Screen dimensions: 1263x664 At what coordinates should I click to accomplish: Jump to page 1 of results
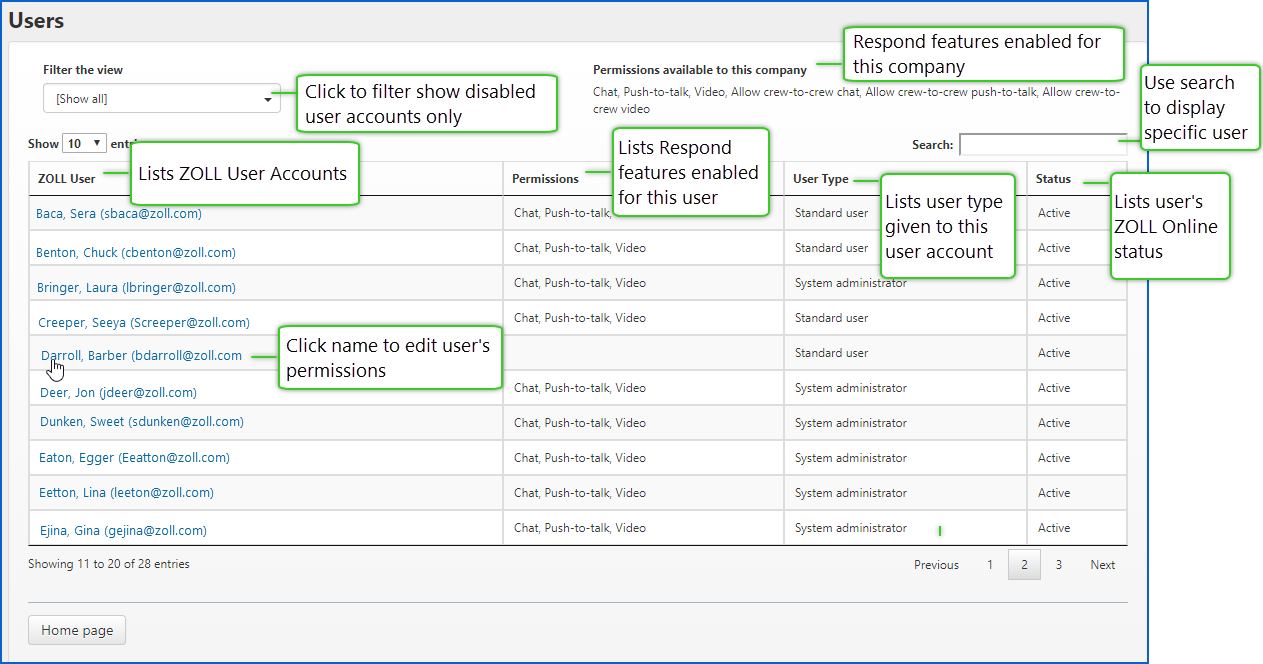[990, 565]
